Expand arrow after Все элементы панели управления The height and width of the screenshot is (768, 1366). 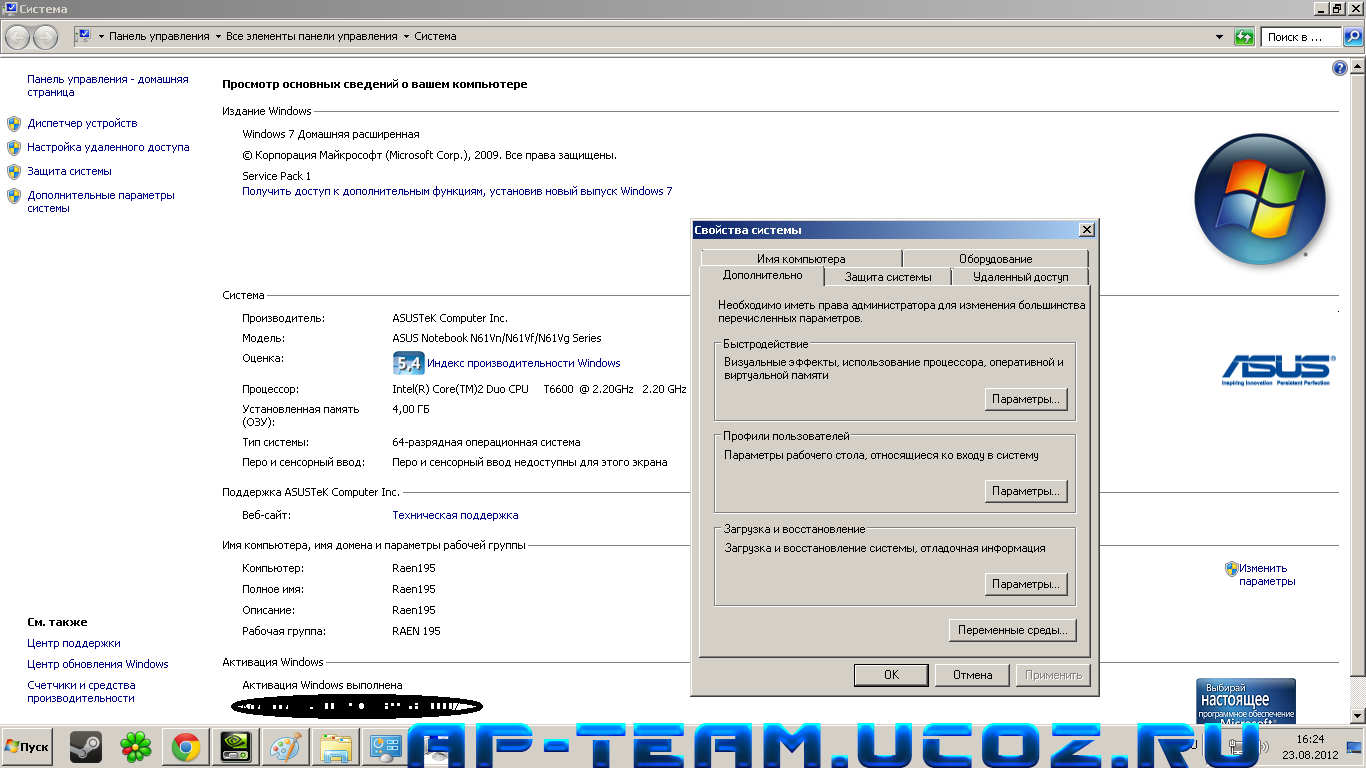coord(406,37)
